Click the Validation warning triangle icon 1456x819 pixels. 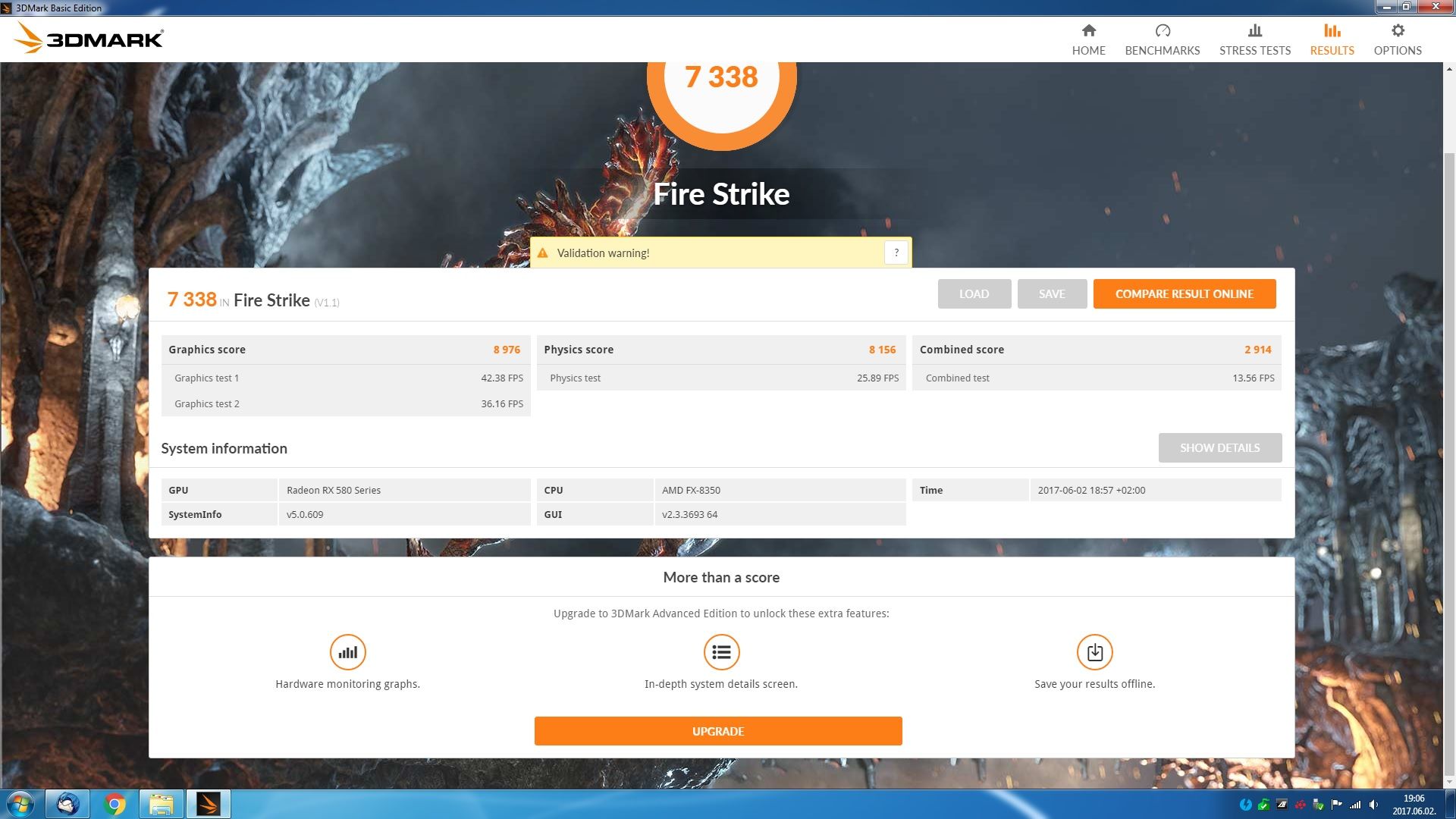click(x=542, y=253)
